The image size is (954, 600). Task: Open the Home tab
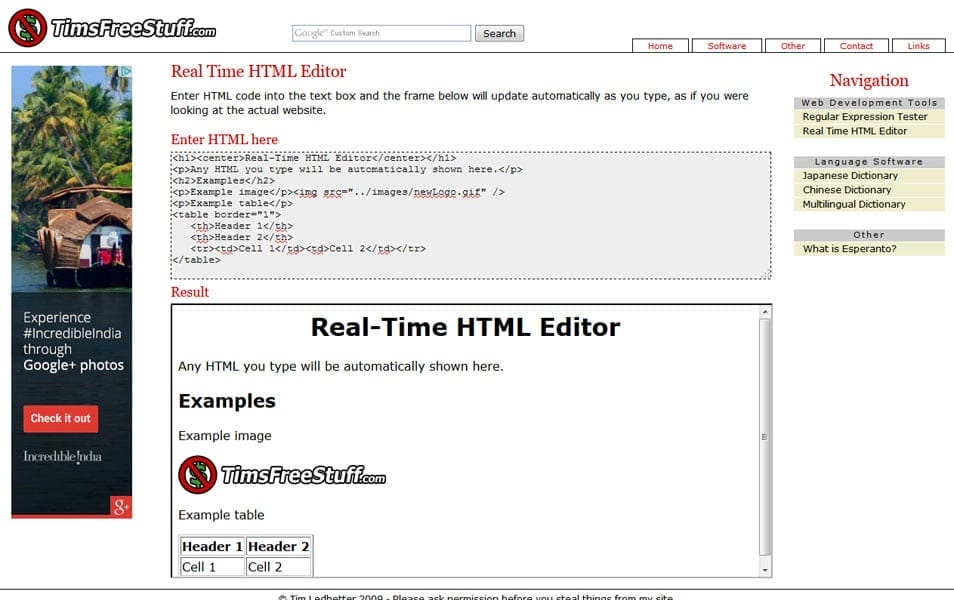click(660, 45)
